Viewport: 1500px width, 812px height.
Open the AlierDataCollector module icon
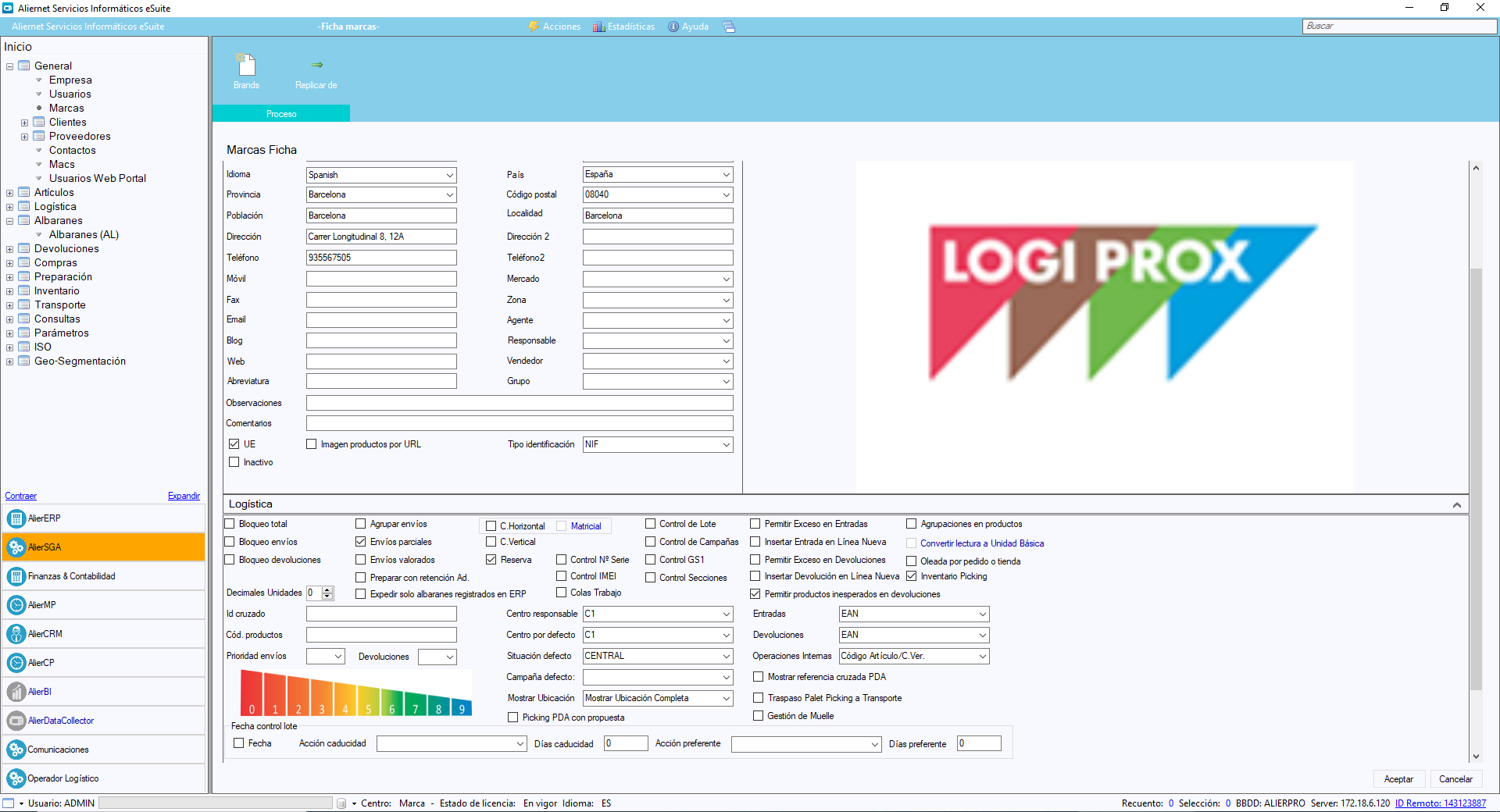(16, 721)
